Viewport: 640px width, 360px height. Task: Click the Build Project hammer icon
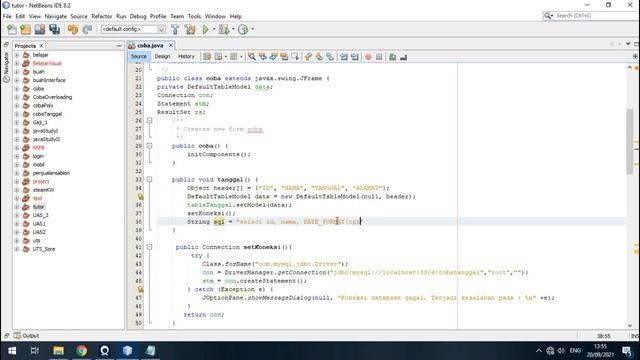pyautogui.click(x=175, y=29)
